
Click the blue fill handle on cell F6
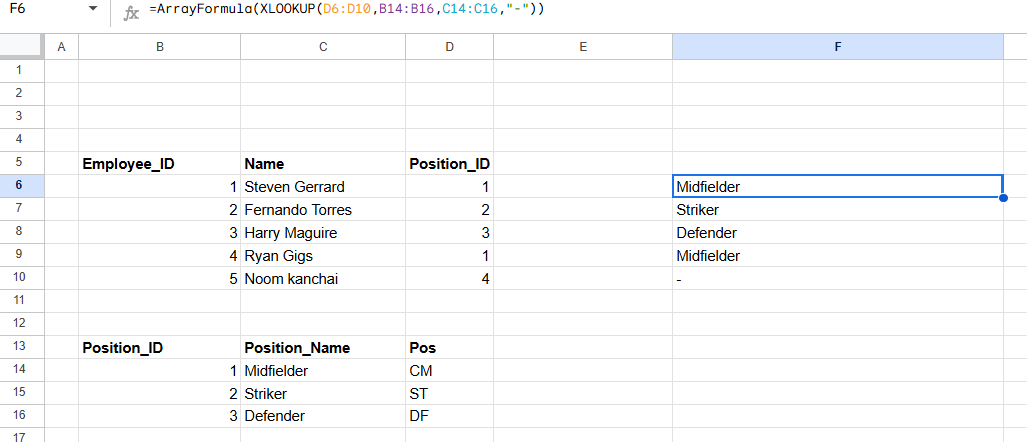1003,198
